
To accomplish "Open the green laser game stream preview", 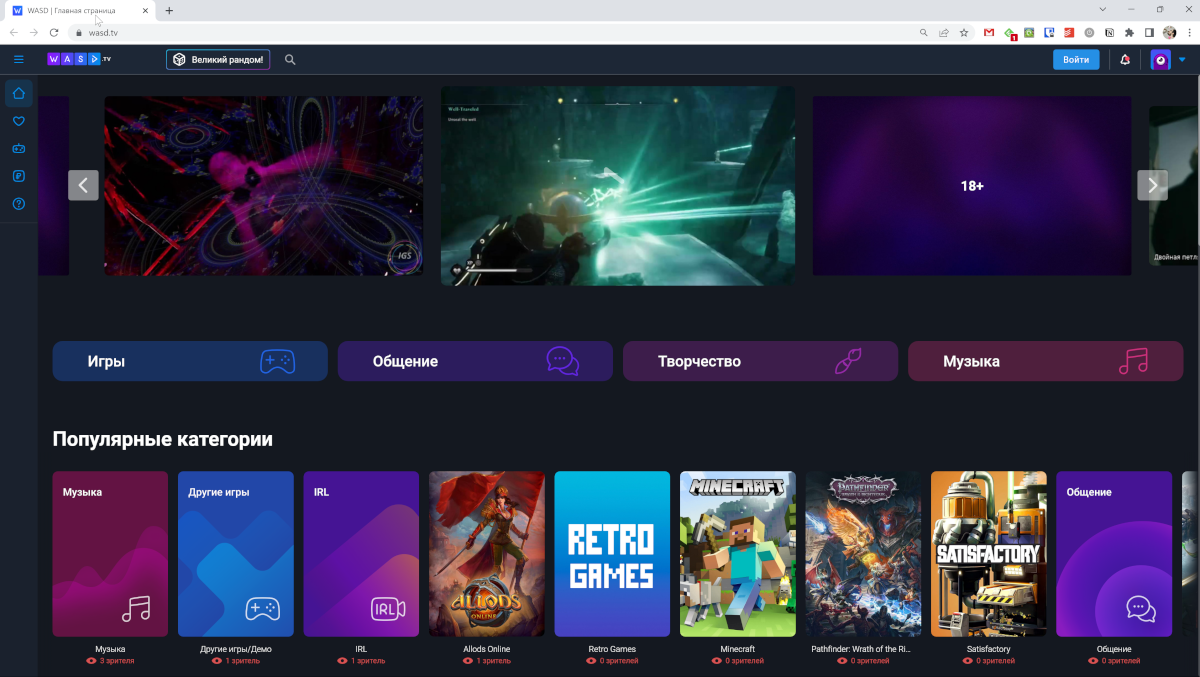I will click(618, 186).
